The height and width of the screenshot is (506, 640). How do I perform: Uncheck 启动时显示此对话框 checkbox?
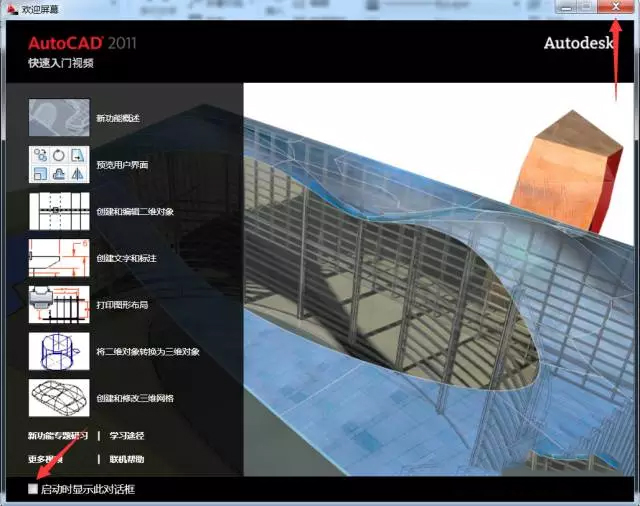[33, 489]
